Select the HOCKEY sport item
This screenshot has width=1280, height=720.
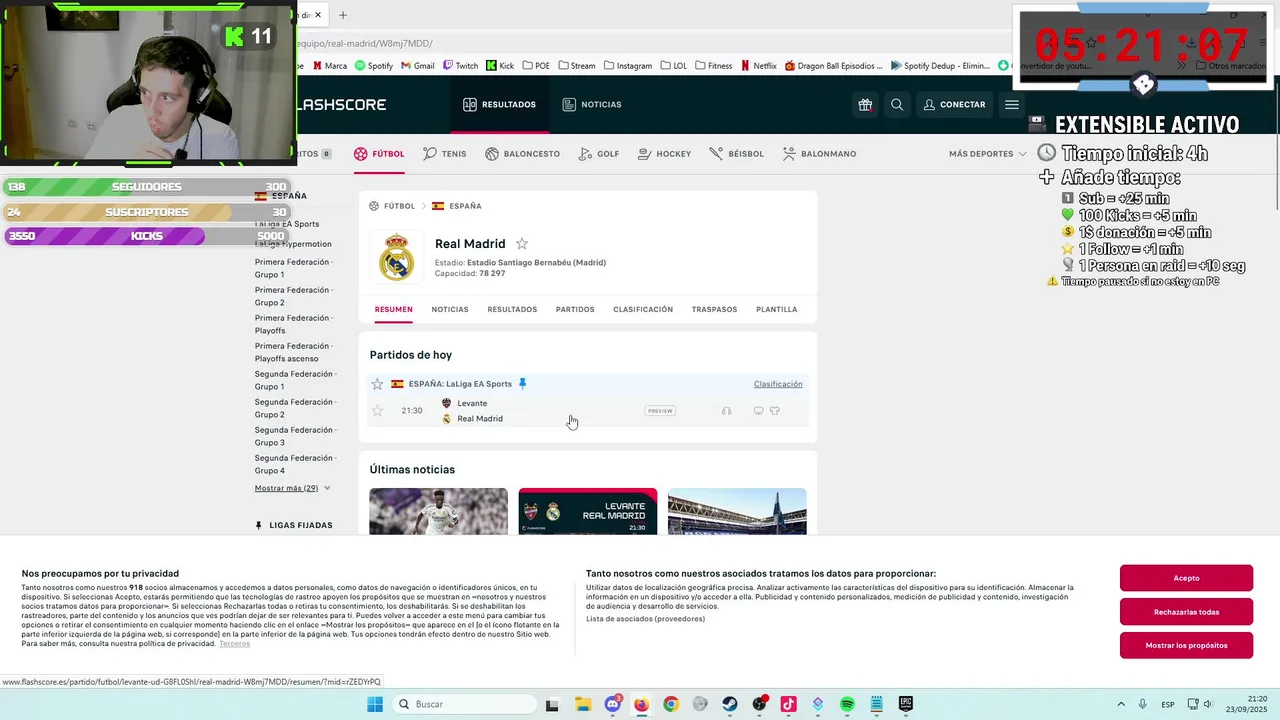coord(663,154)
